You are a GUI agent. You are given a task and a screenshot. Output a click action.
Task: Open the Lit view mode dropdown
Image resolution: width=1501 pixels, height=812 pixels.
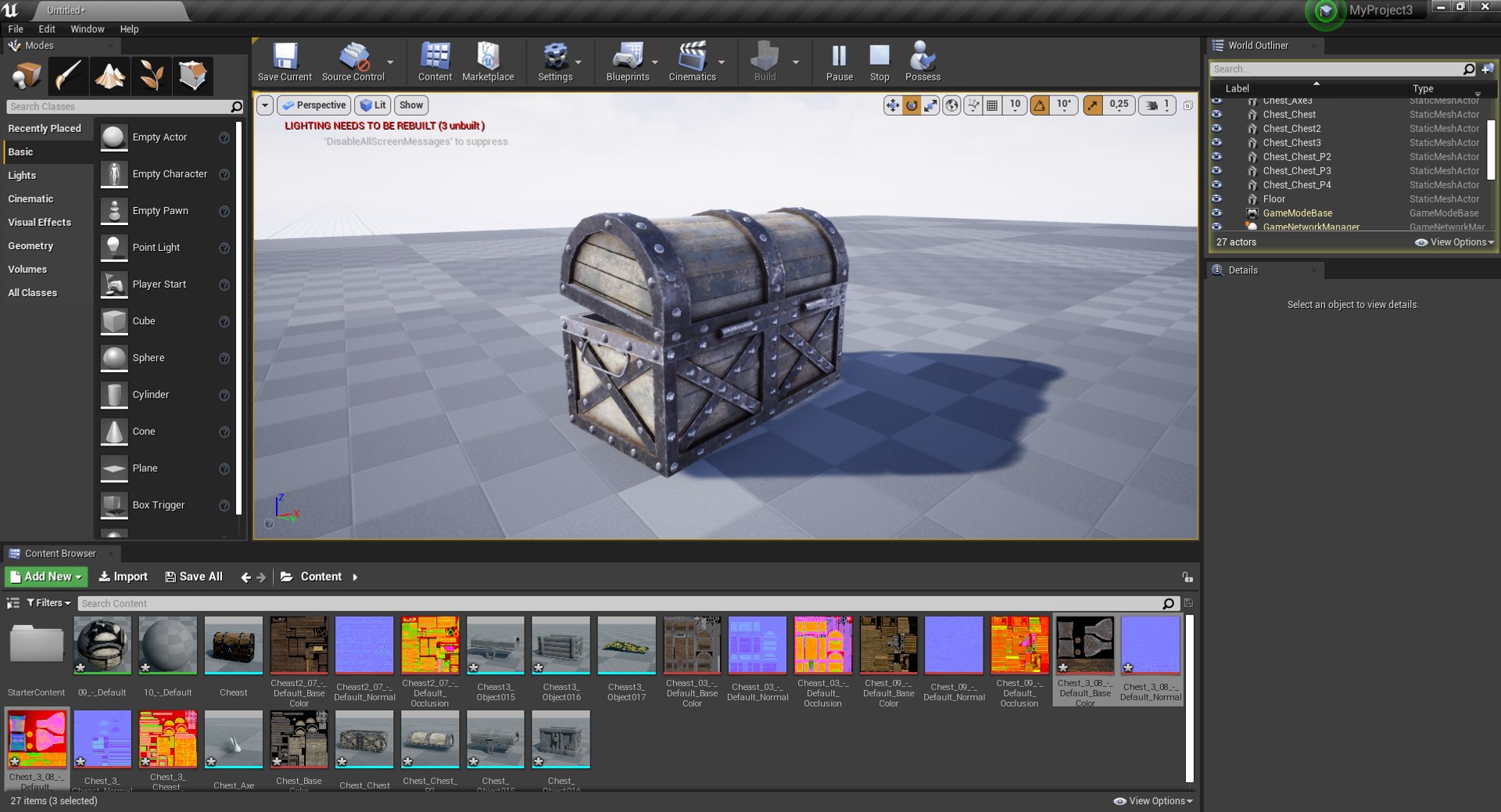[373, 106]
